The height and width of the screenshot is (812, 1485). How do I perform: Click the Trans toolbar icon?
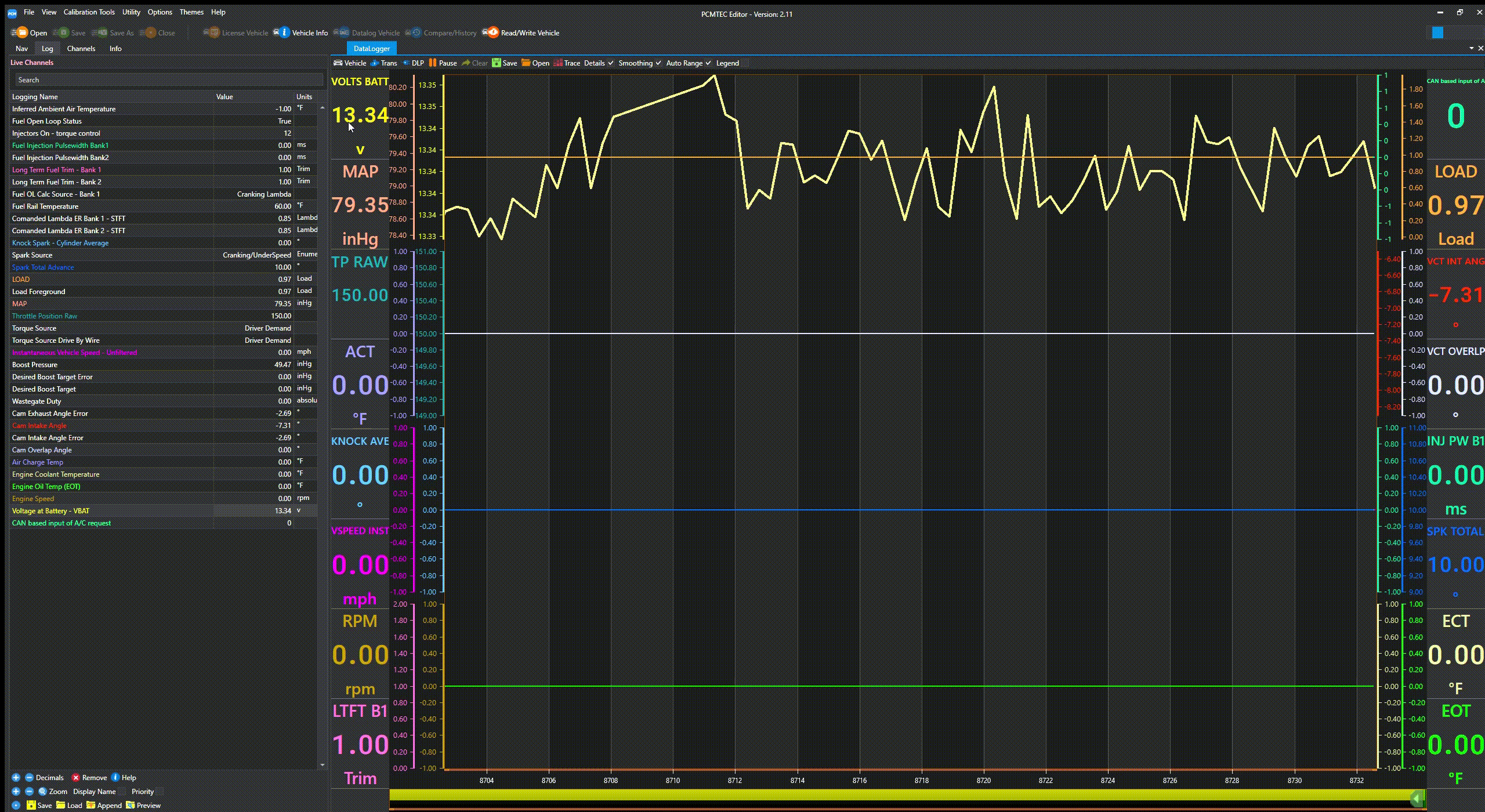pyautogui.click(x=375, y=63)
